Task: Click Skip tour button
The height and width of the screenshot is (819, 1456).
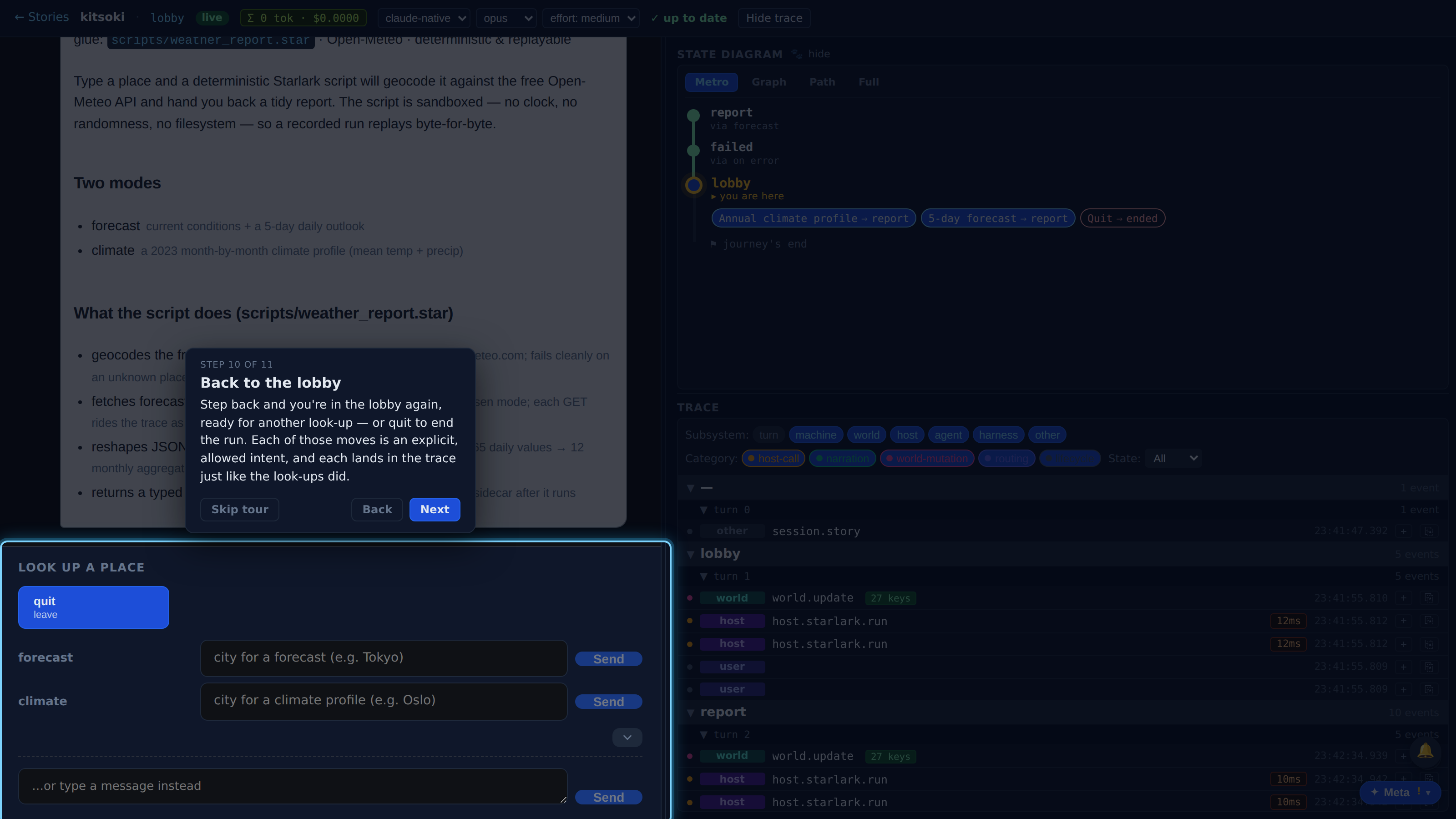Action: [240, 509]
